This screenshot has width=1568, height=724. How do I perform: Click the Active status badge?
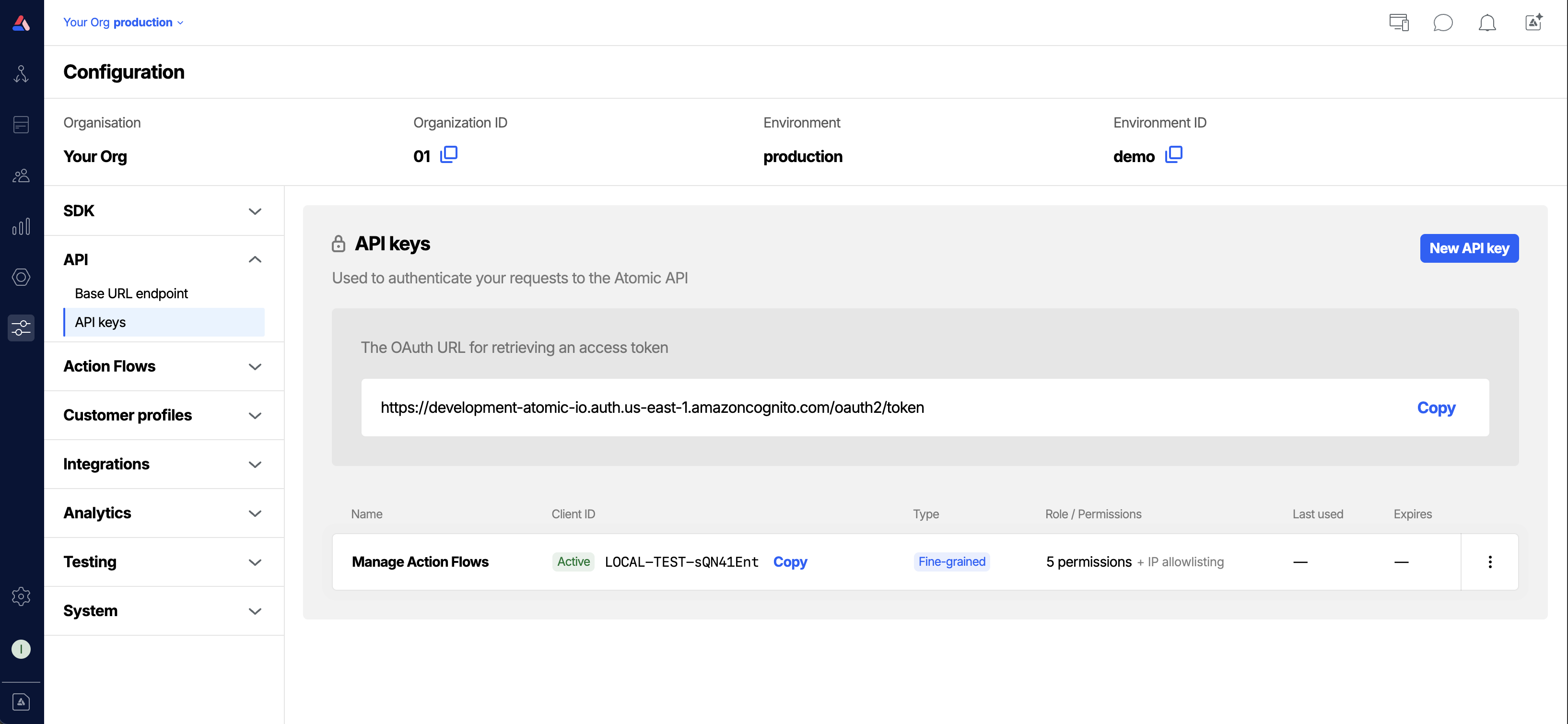573,561
